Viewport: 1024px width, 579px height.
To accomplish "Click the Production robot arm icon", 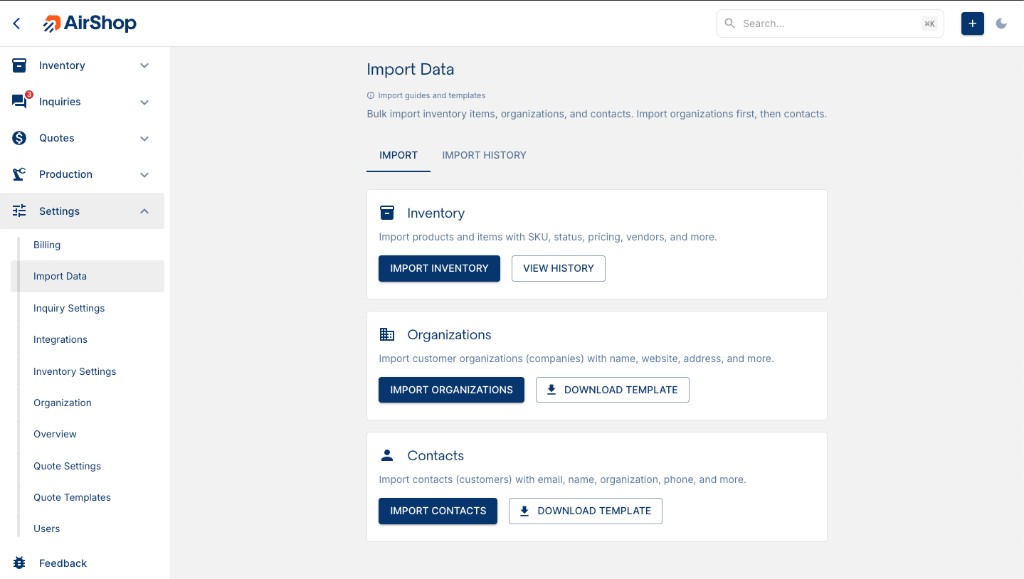I will tap(19, 174).
